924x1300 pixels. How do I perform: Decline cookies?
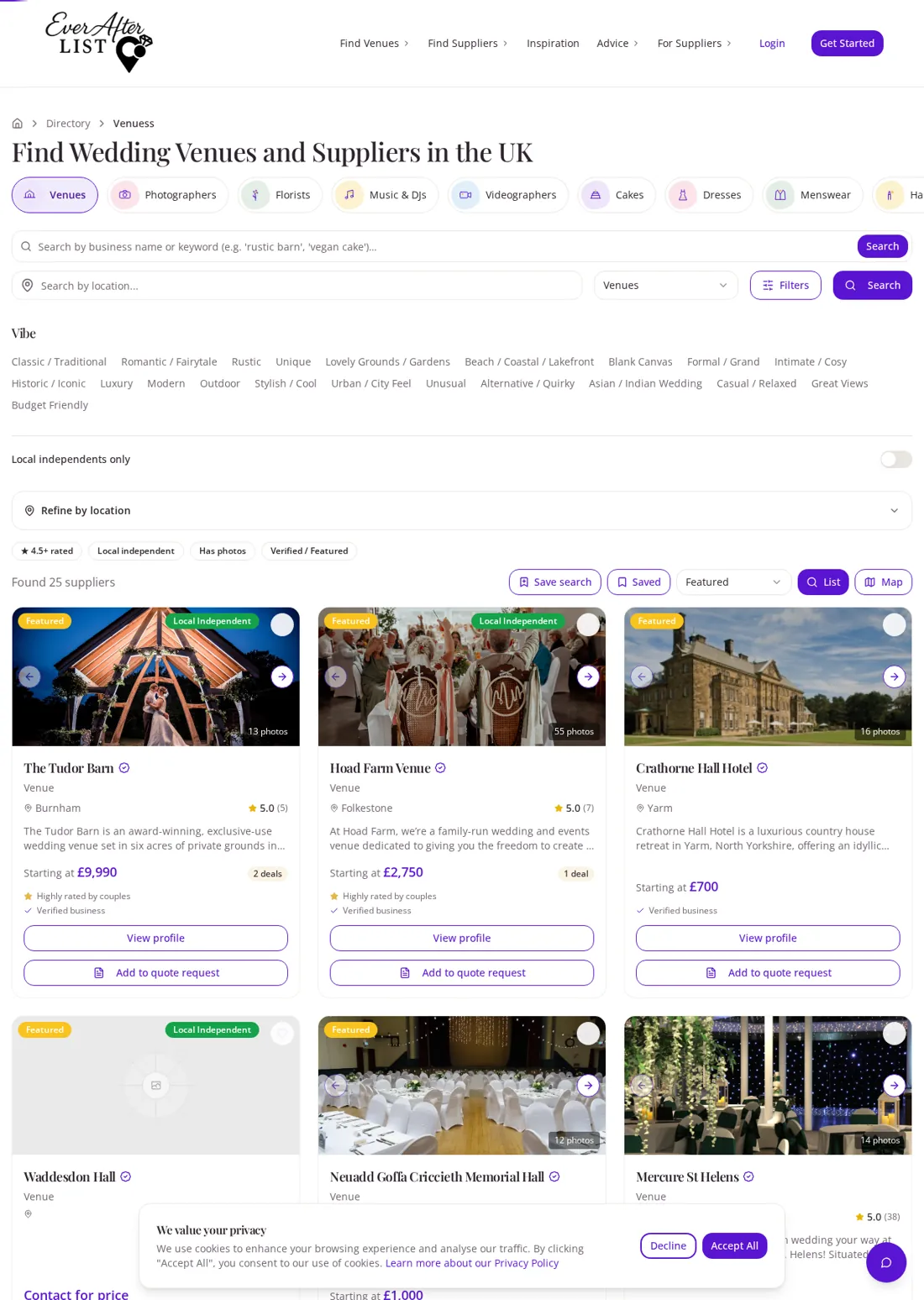668,1245
